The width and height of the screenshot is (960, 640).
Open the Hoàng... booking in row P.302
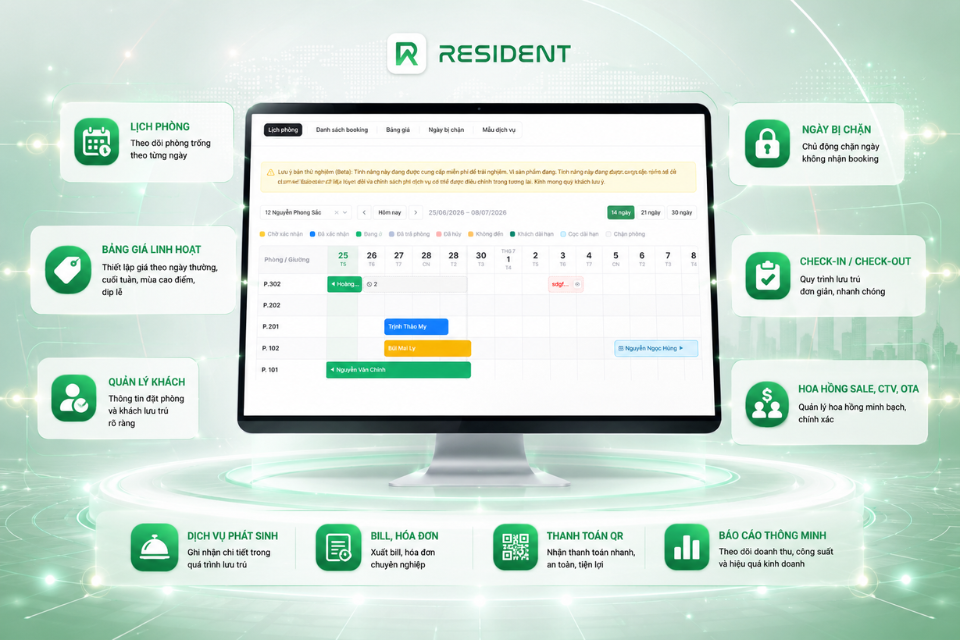coord(345,284)
